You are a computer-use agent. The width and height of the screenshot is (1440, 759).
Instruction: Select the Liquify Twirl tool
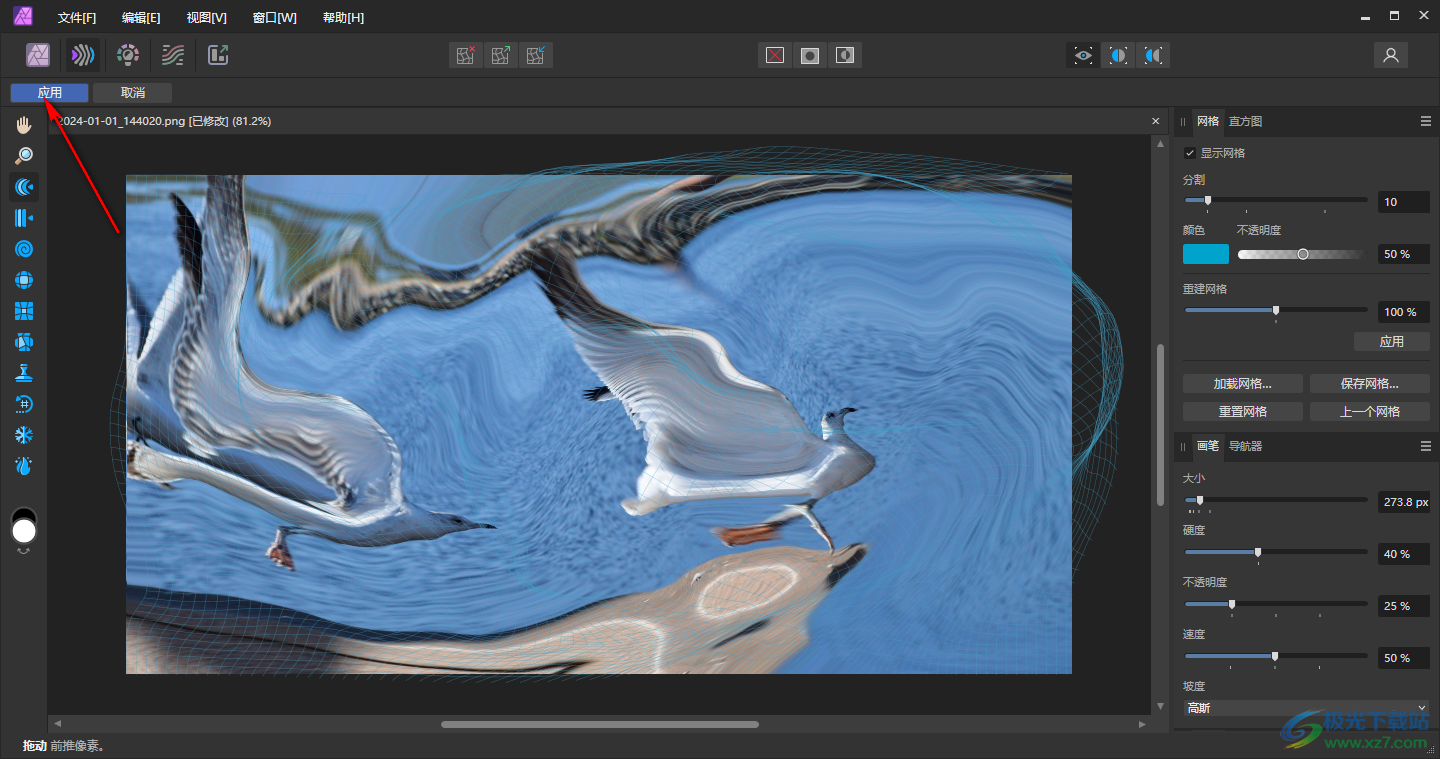coord(24,249)
